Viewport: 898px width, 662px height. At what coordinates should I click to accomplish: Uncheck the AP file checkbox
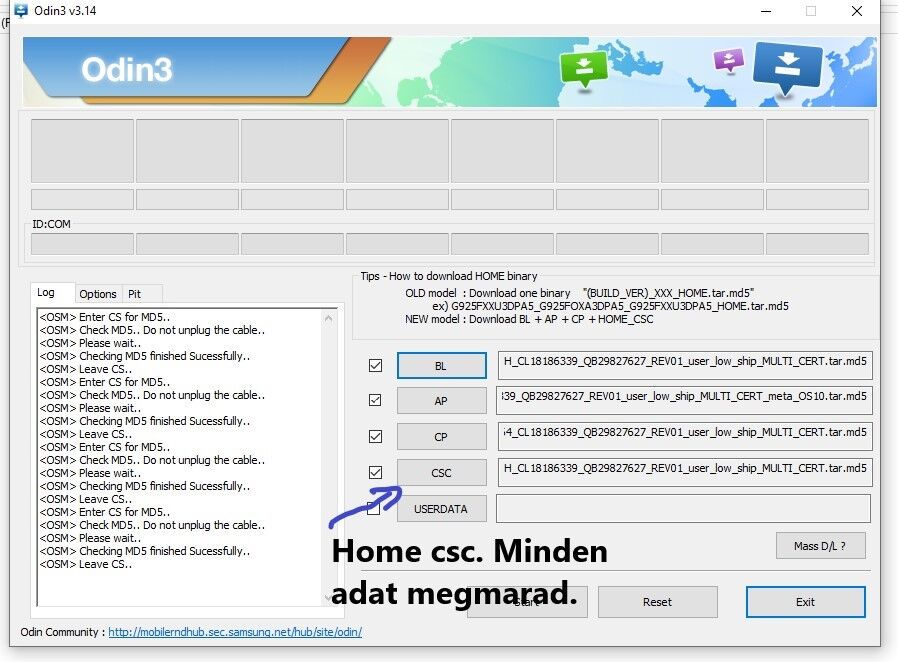(375, 400)
